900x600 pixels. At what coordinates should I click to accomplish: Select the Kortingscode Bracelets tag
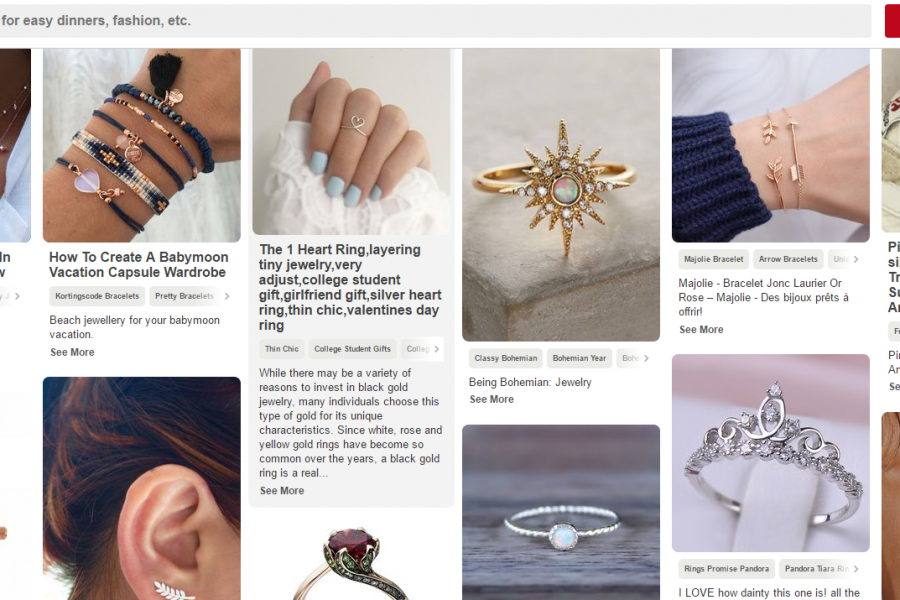tap(97, 296)
